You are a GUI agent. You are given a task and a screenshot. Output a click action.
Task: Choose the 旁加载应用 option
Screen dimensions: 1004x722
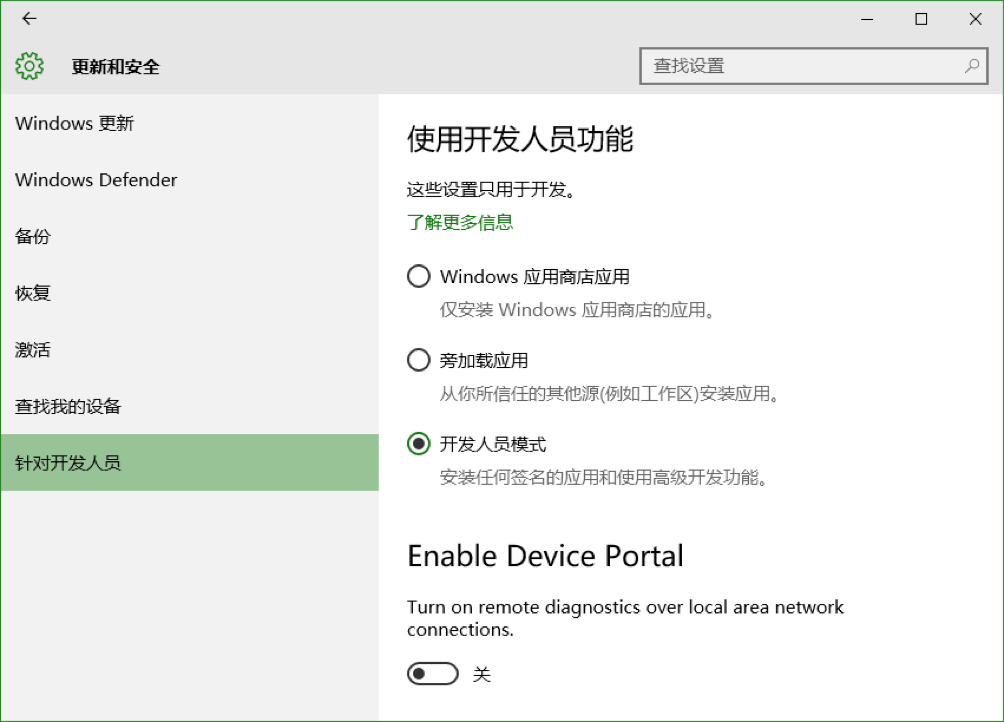coord(418,360)
